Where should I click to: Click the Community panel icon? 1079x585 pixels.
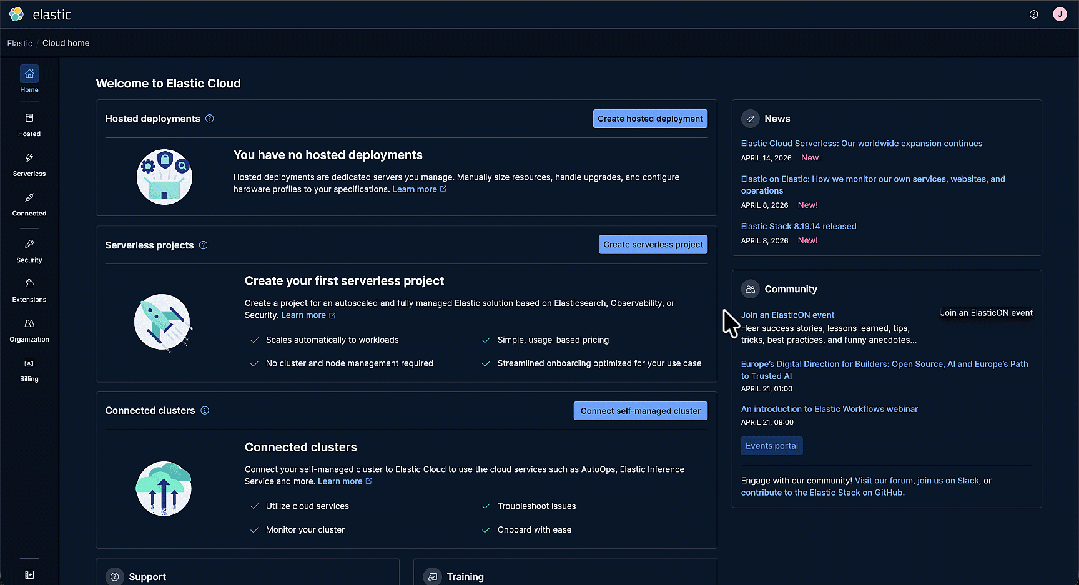point(750,289)
